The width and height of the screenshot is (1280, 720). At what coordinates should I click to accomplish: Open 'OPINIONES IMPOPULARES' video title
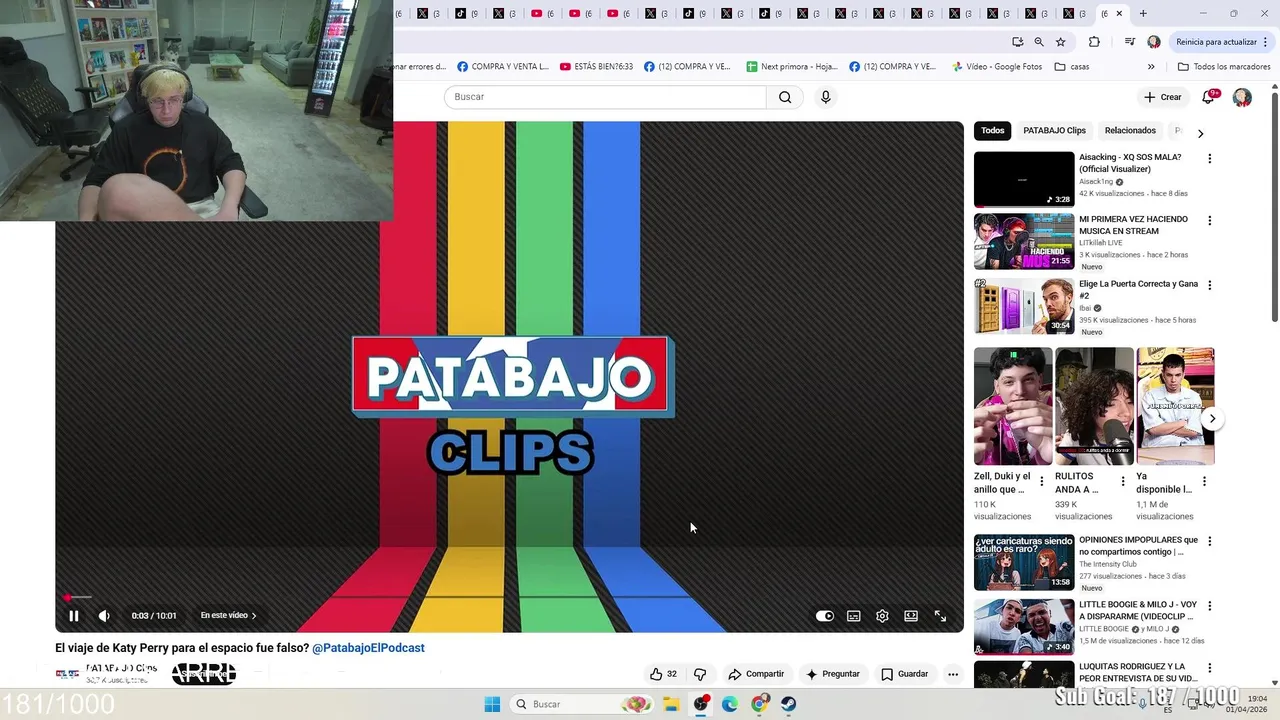click(1138, 546)
